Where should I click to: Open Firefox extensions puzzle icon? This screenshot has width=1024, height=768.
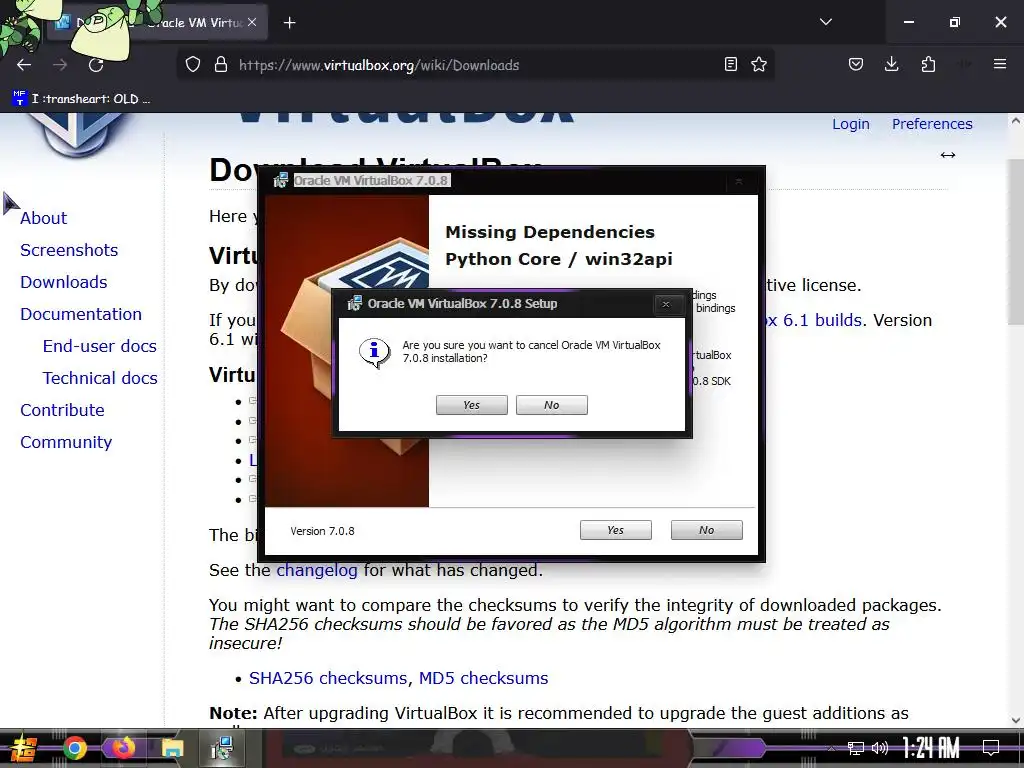click(928, 64)
